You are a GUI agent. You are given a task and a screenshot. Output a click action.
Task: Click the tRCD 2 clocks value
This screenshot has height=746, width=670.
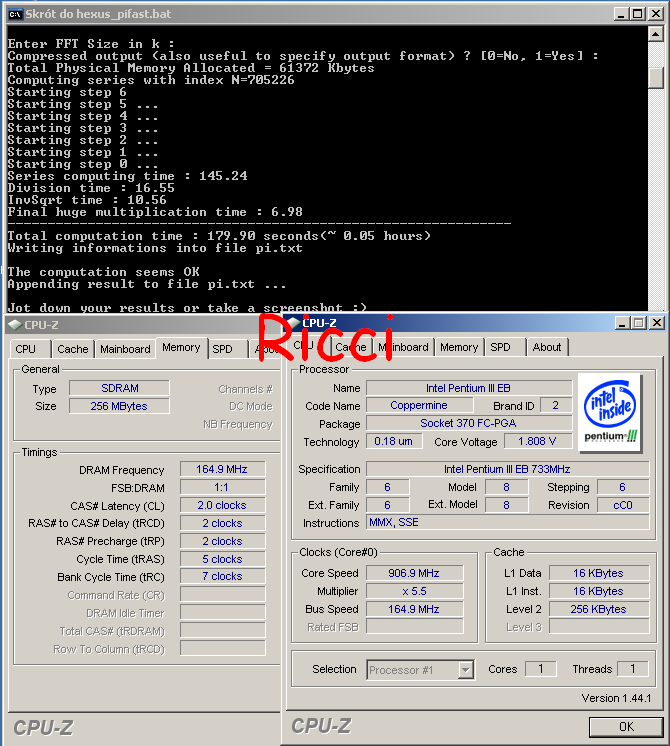point(222,523)
